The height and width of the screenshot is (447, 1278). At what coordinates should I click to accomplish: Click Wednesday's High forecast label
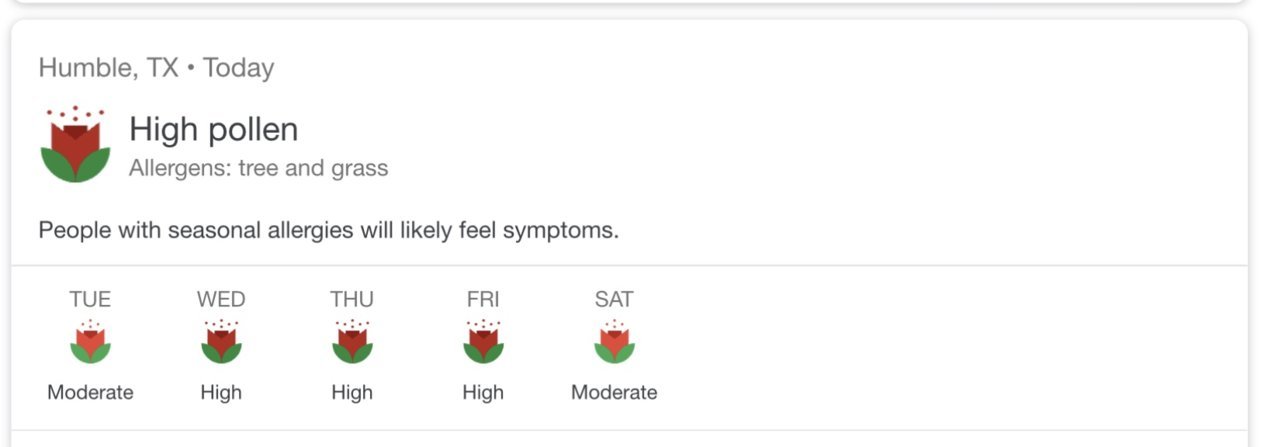pyautogui.click(x=221, y=392)
